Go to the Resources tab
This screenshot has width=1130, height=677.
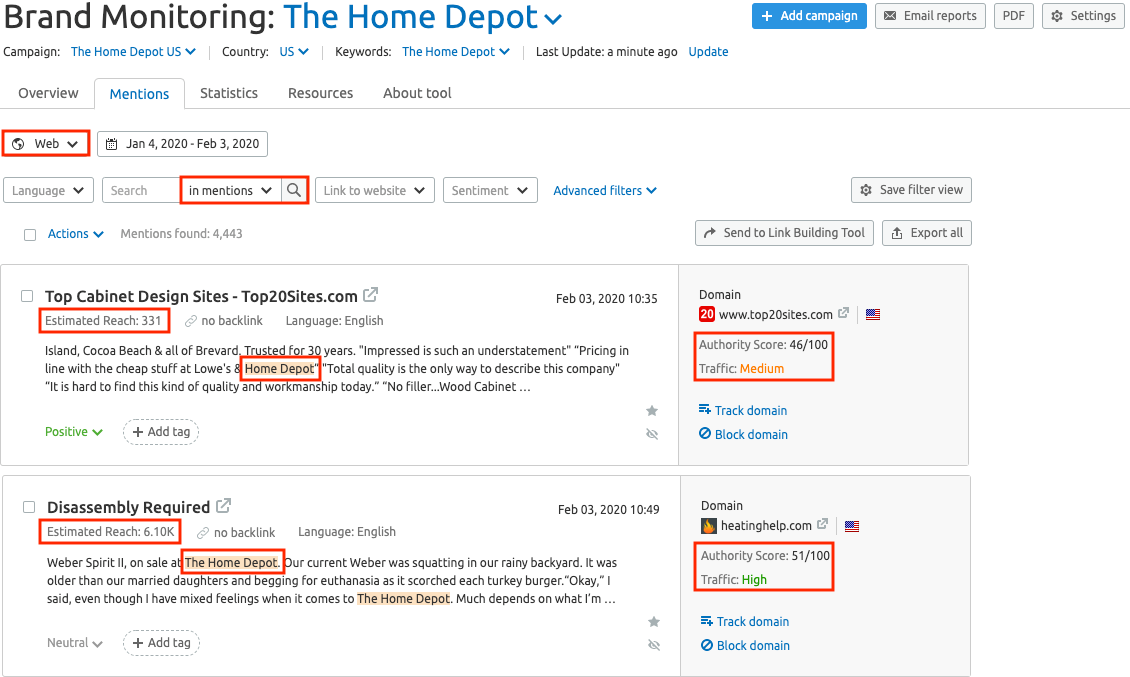320,93
